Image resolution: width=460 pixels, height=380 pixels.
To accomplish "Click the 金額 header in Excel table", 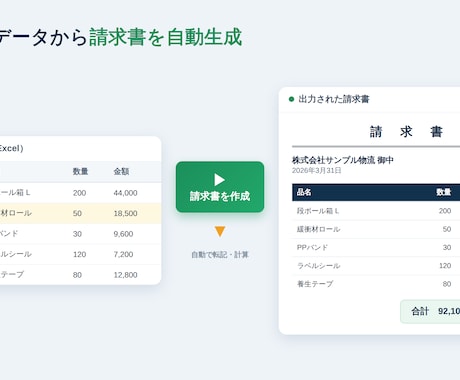I will pos(121,172).
